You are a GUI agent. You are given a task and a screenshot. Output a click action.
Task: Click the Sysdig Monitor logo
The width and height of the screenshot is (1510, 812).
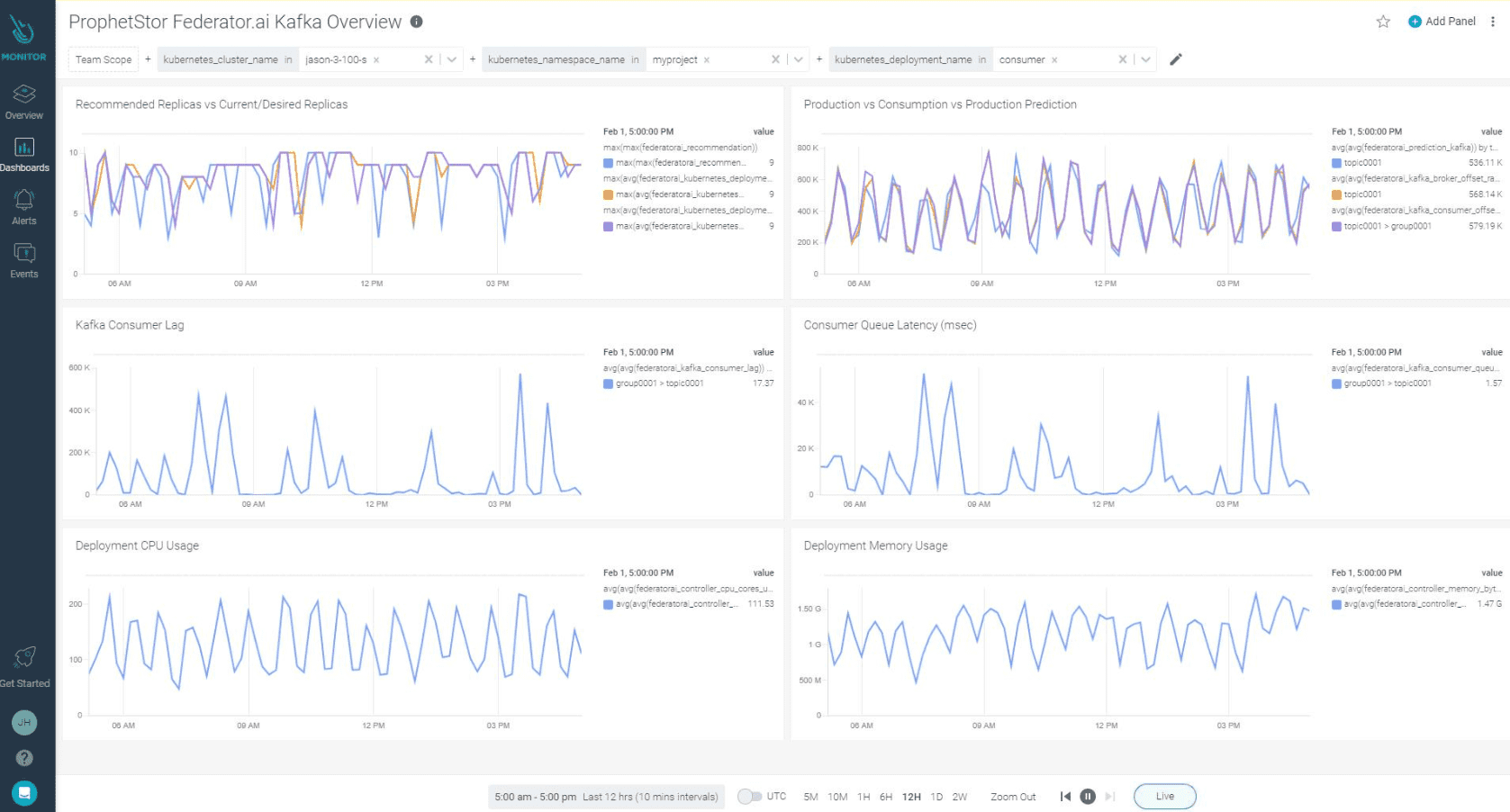pos(23,38)
